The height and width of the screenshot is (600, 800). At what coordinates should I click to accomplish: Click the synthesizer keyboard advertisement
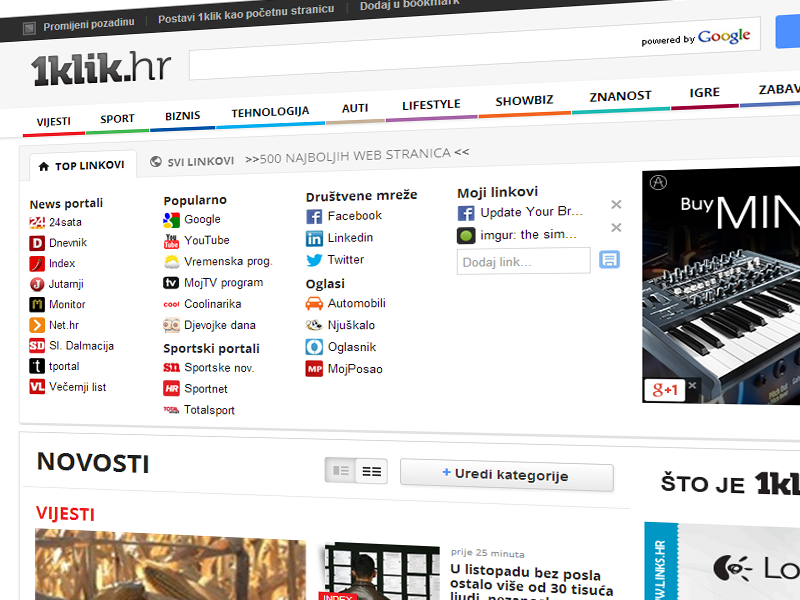click(721, 287)
